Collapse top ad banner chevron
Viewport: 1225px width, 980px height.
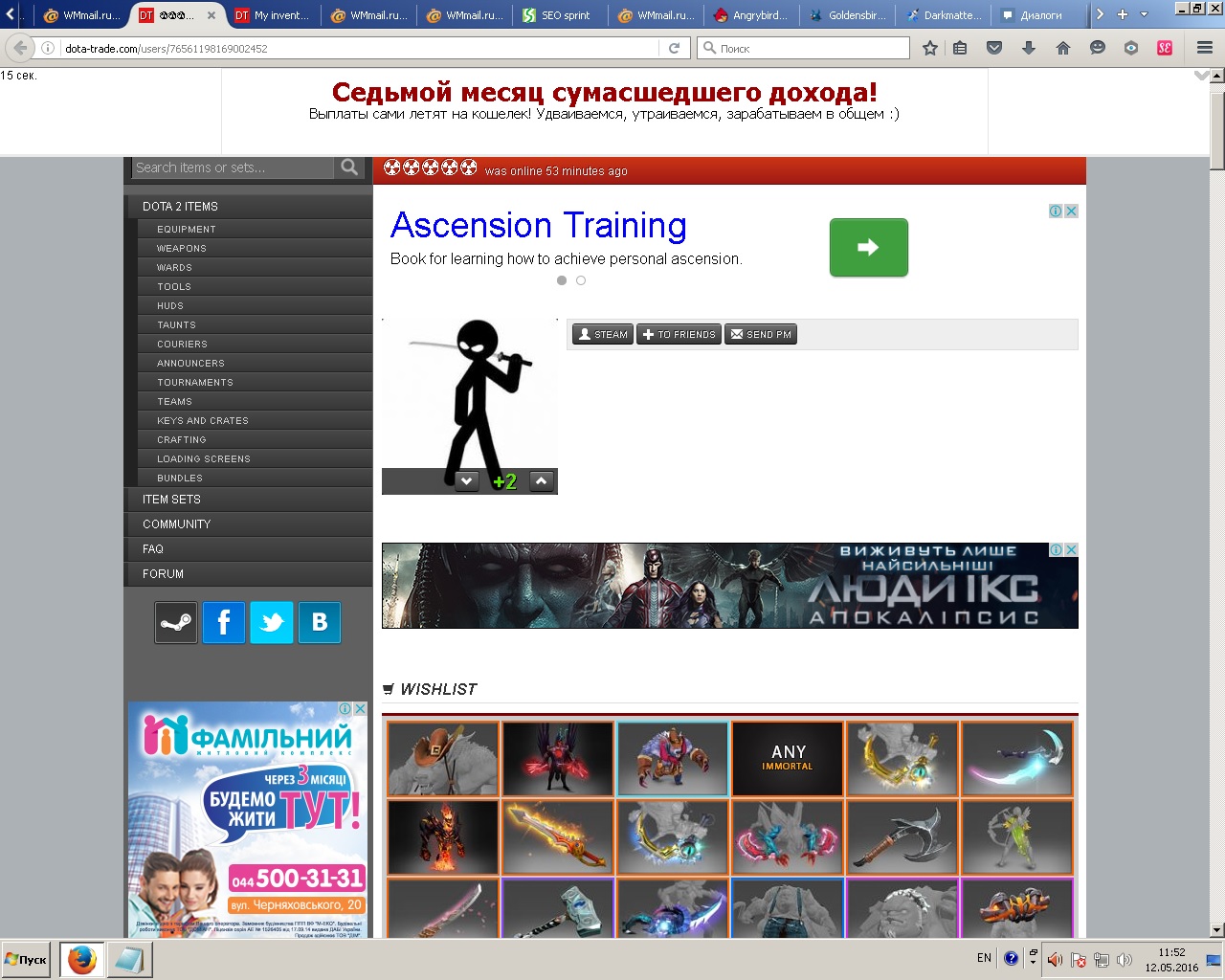[1201, 75]
